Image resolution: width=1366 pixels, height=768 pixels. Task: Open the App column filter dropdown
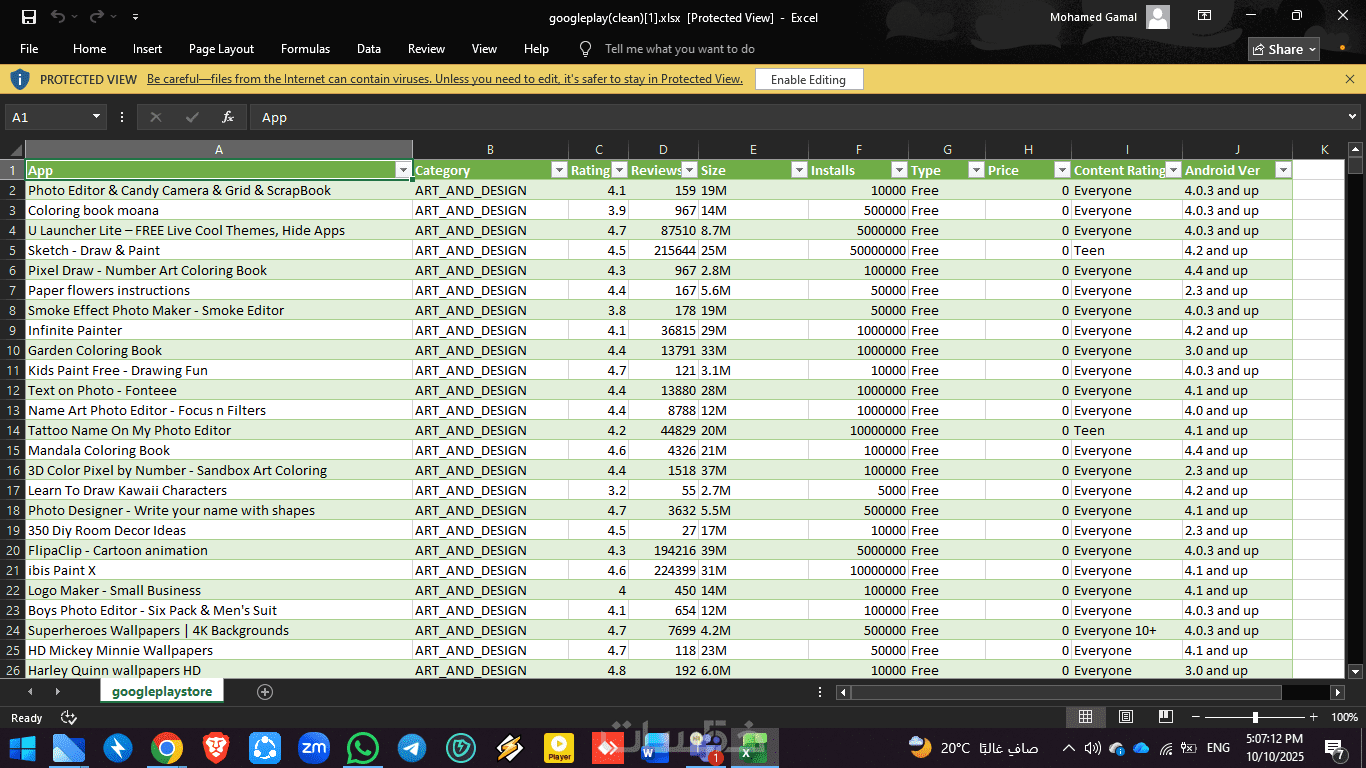pyautogui.click(x=403, y=170)
